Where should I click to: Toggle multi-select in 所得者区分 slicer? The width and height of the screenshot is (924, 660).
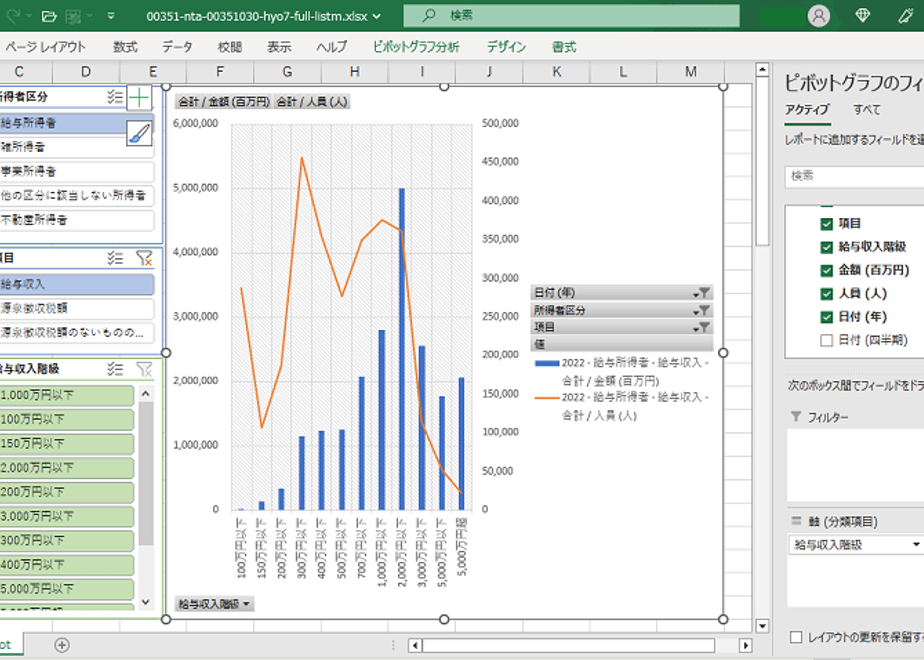(115, 97)
